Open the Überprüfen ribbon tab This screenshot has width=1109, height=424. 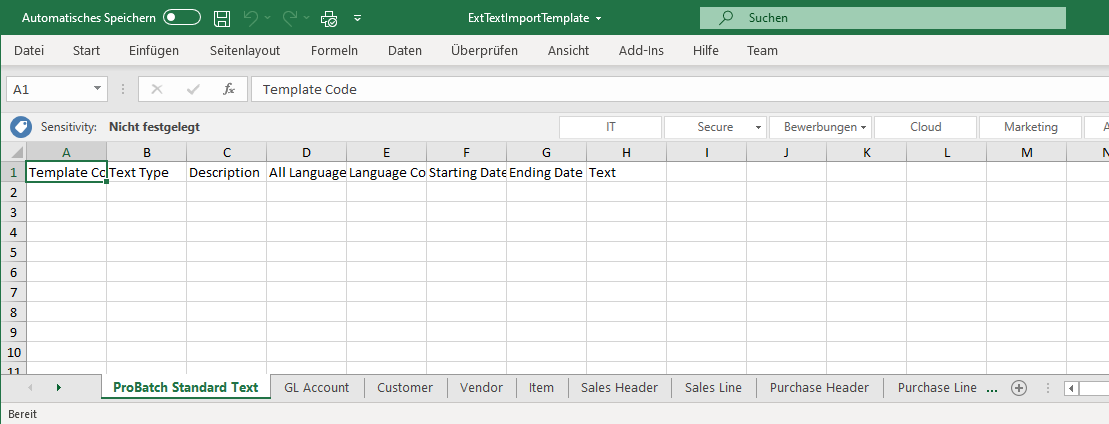(x=484, y=50)
